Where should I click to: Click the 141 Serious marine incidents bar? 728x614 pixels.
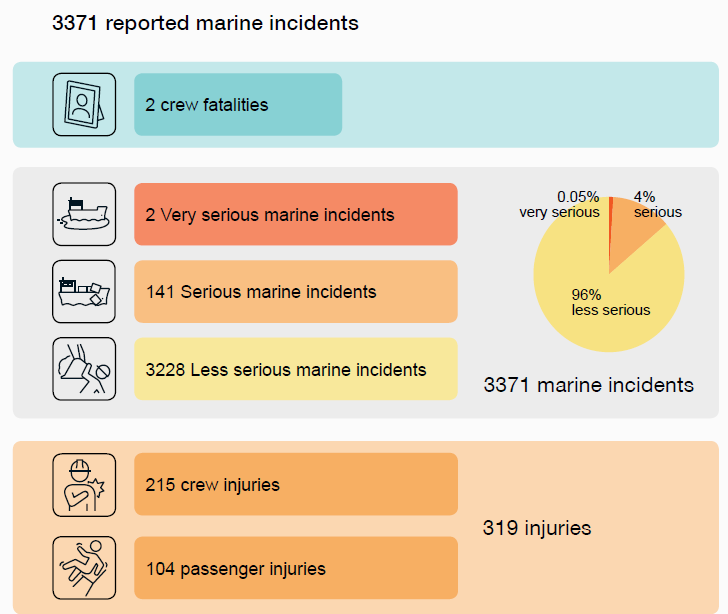295,292
